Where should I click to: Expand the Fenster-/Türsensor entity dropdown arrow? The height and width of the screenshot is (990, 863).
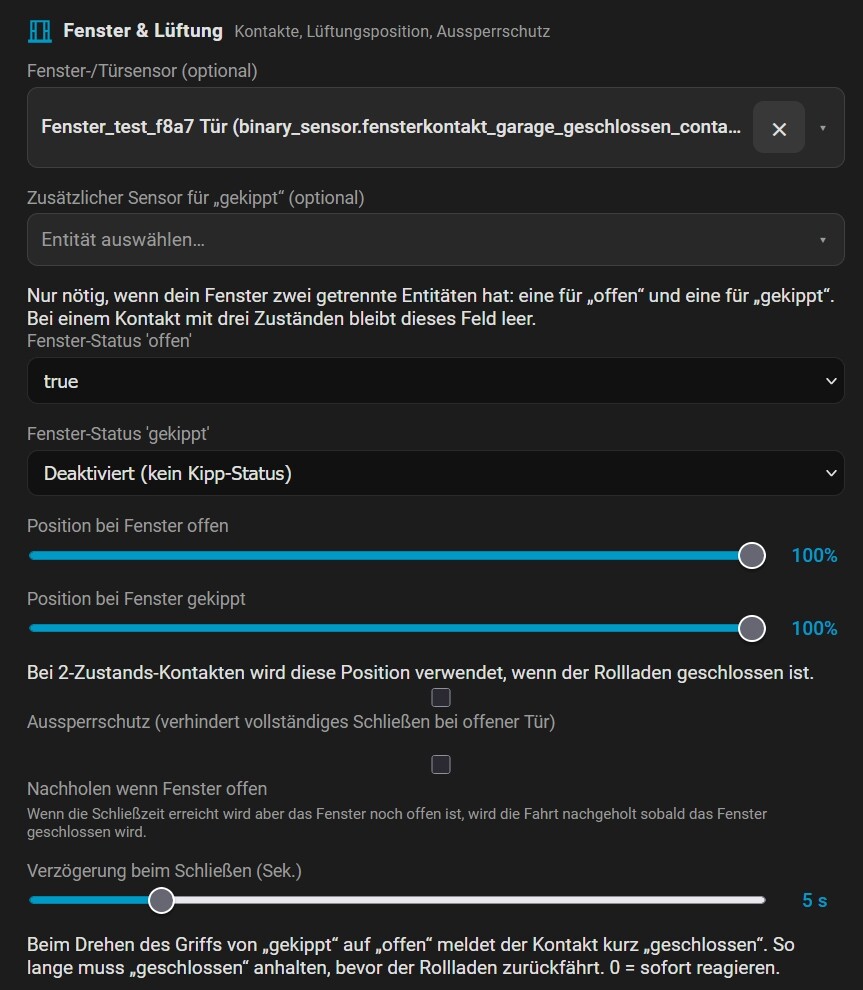(x=823, y=128)
